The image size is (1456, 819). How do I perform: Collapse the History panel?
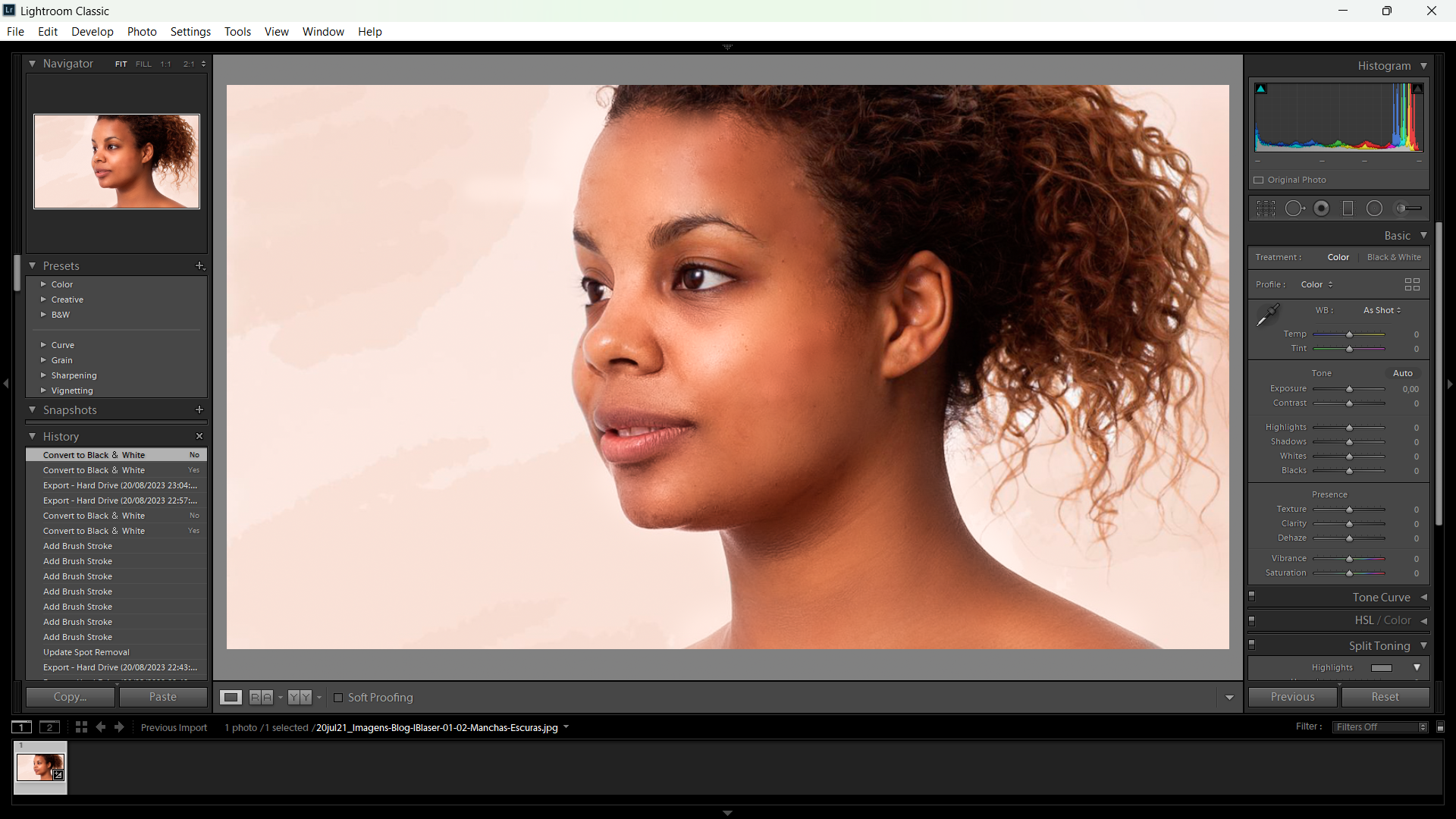[x=33, y=437]
